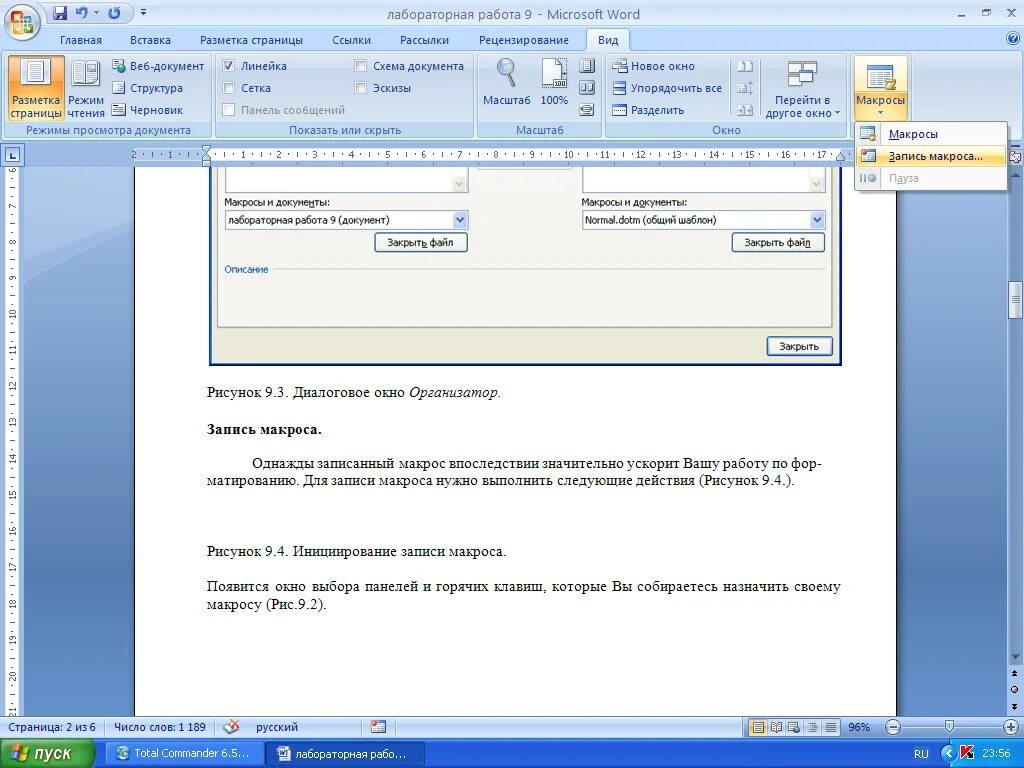
Task: Change language русский in status bar
Action: [x=277, y=727]
